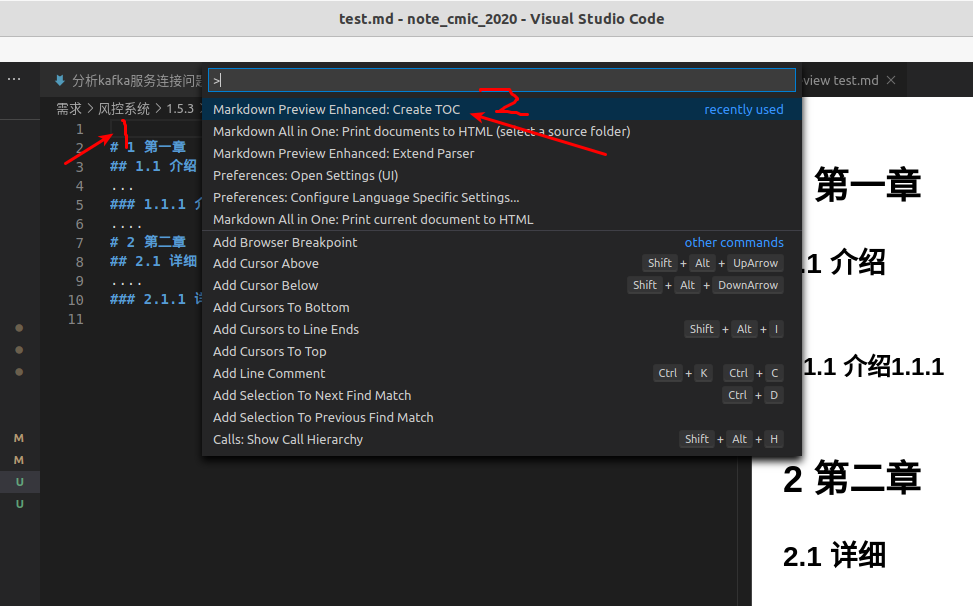Image resolution: width=973 pixels, height=606 pixels.
Task: Select Configure Language Specific Settings command
Action: (501, 197)
